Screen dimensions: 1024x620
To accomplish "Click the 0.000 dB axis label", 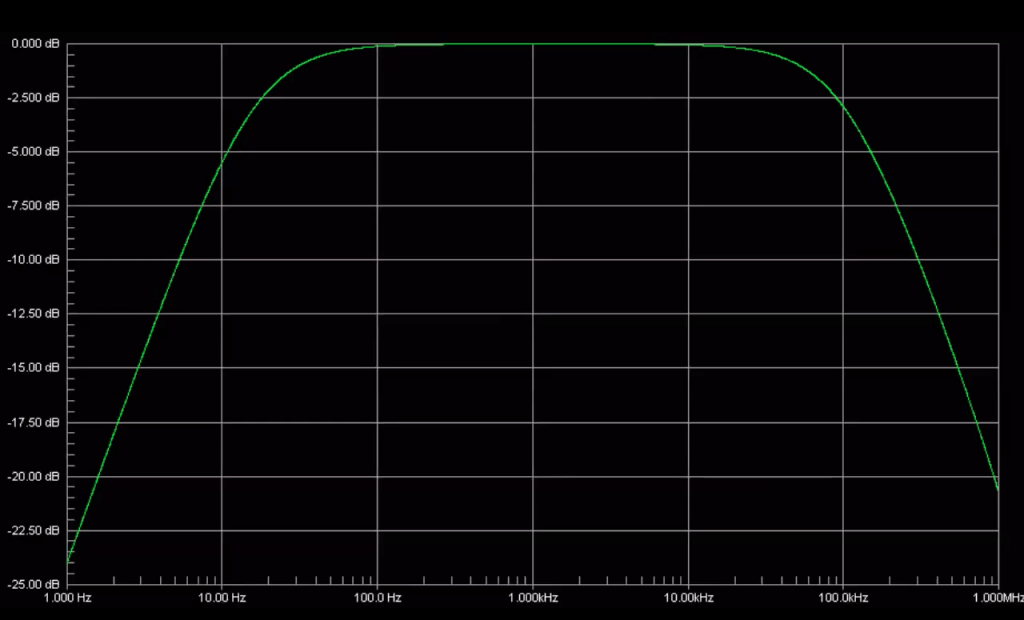I will [x=35, y=44].
